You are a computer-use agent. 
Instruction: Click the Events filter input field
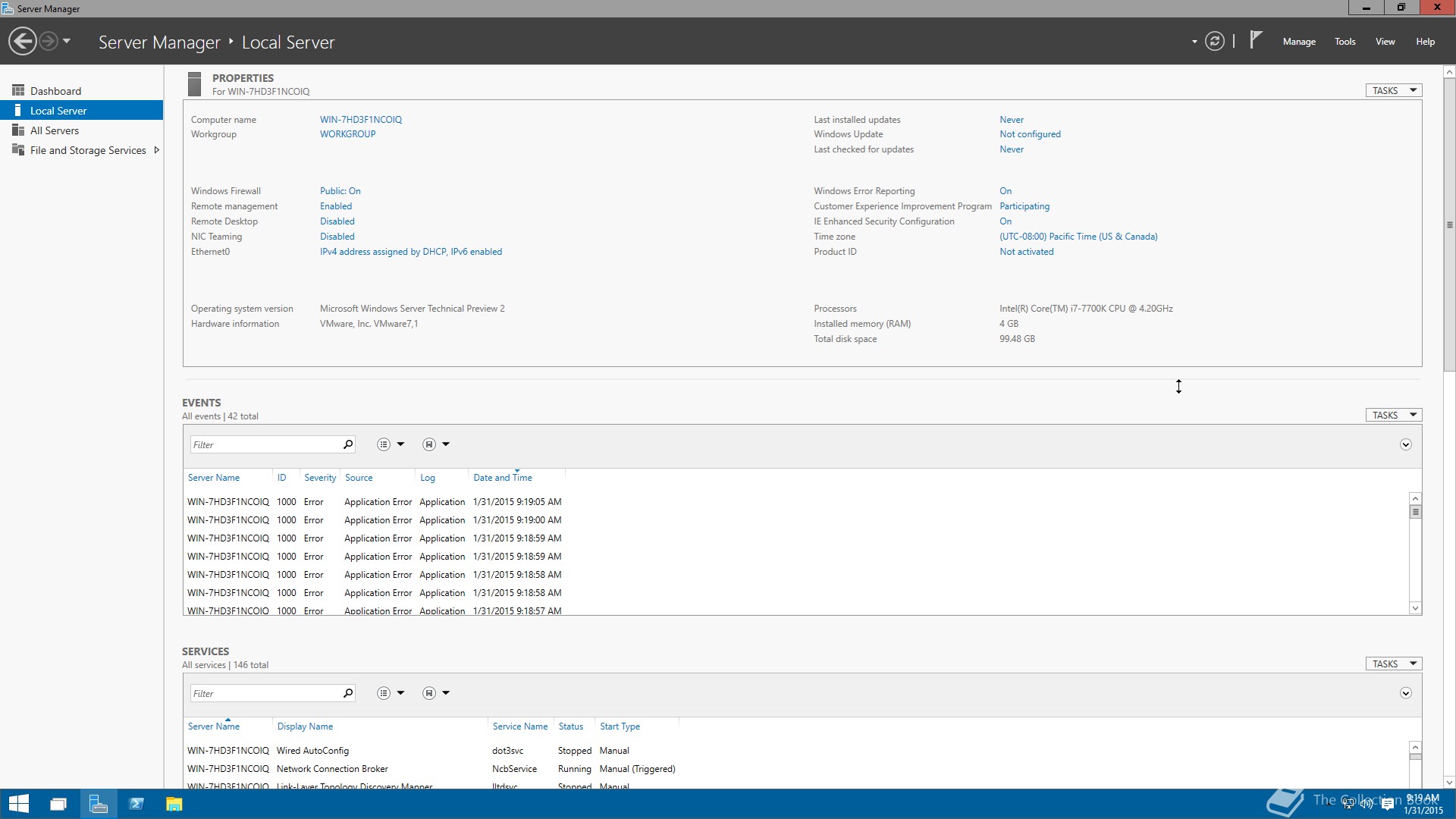[265, 444]
